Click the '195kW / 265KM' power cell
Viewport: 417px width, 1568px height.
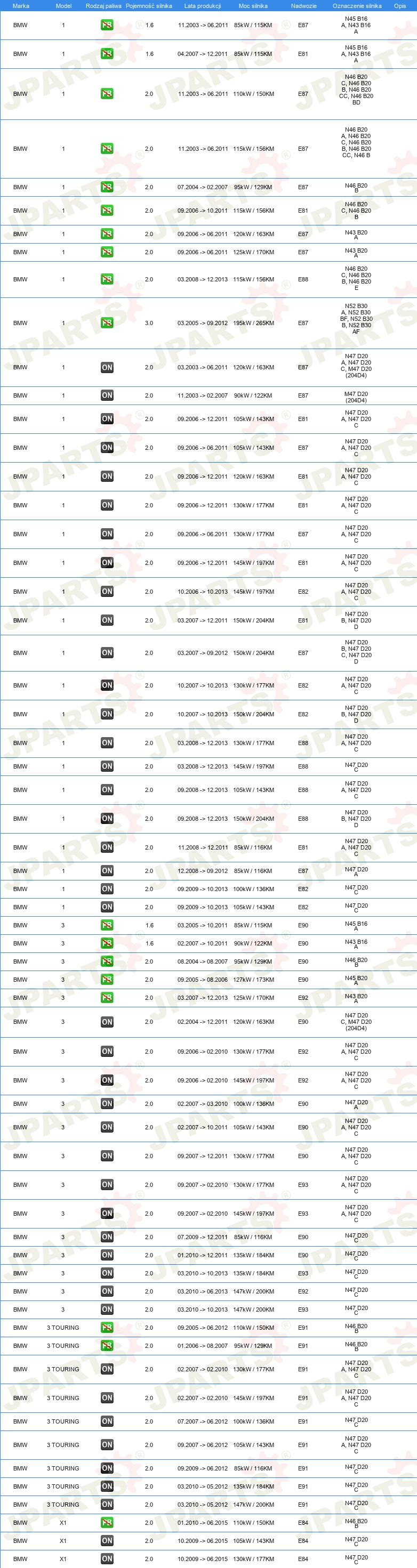tap(253, 323)
